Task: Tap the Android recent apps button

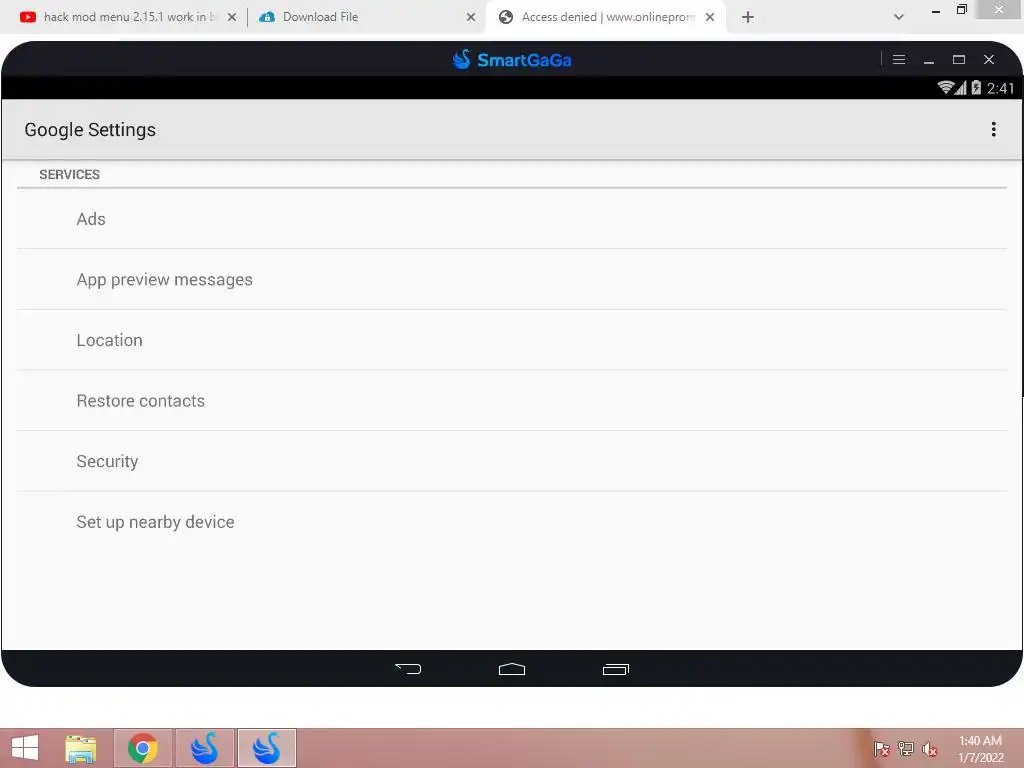Action: click(x=615, y=669)
